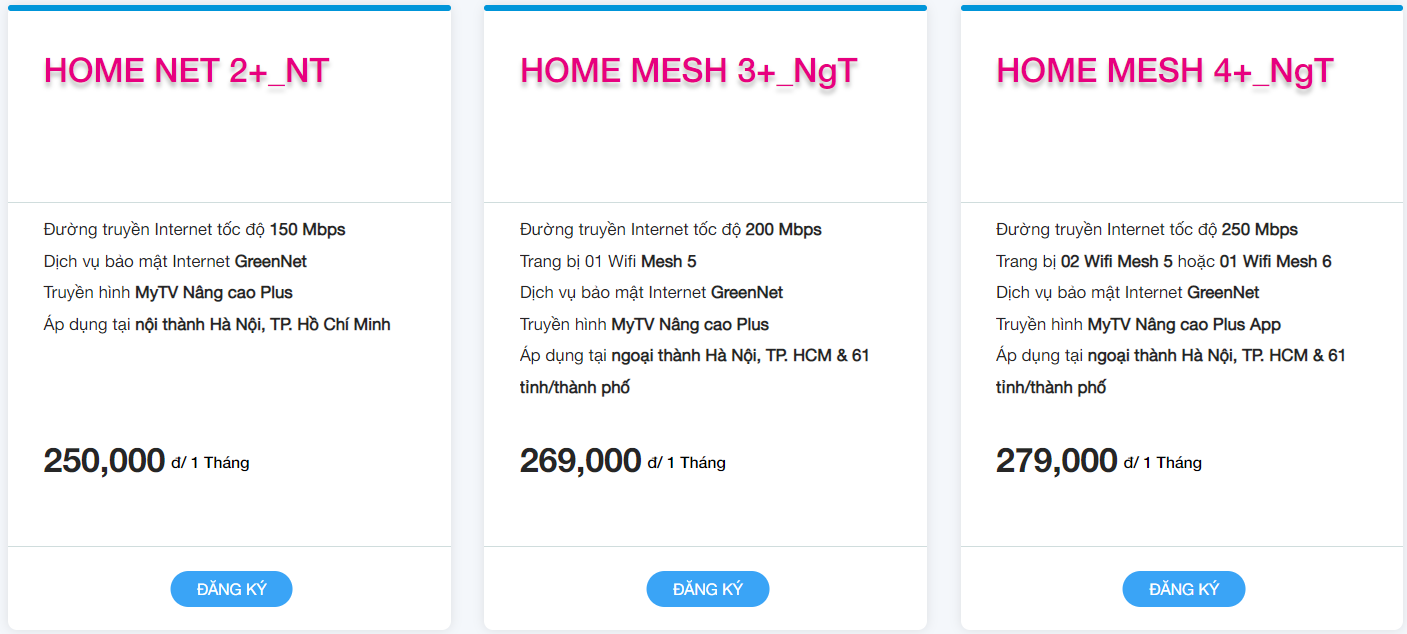Select the HOME MESH 3+_NgT heading
Viewport: 1407px width, 634px height.
(x=688, y=71)
